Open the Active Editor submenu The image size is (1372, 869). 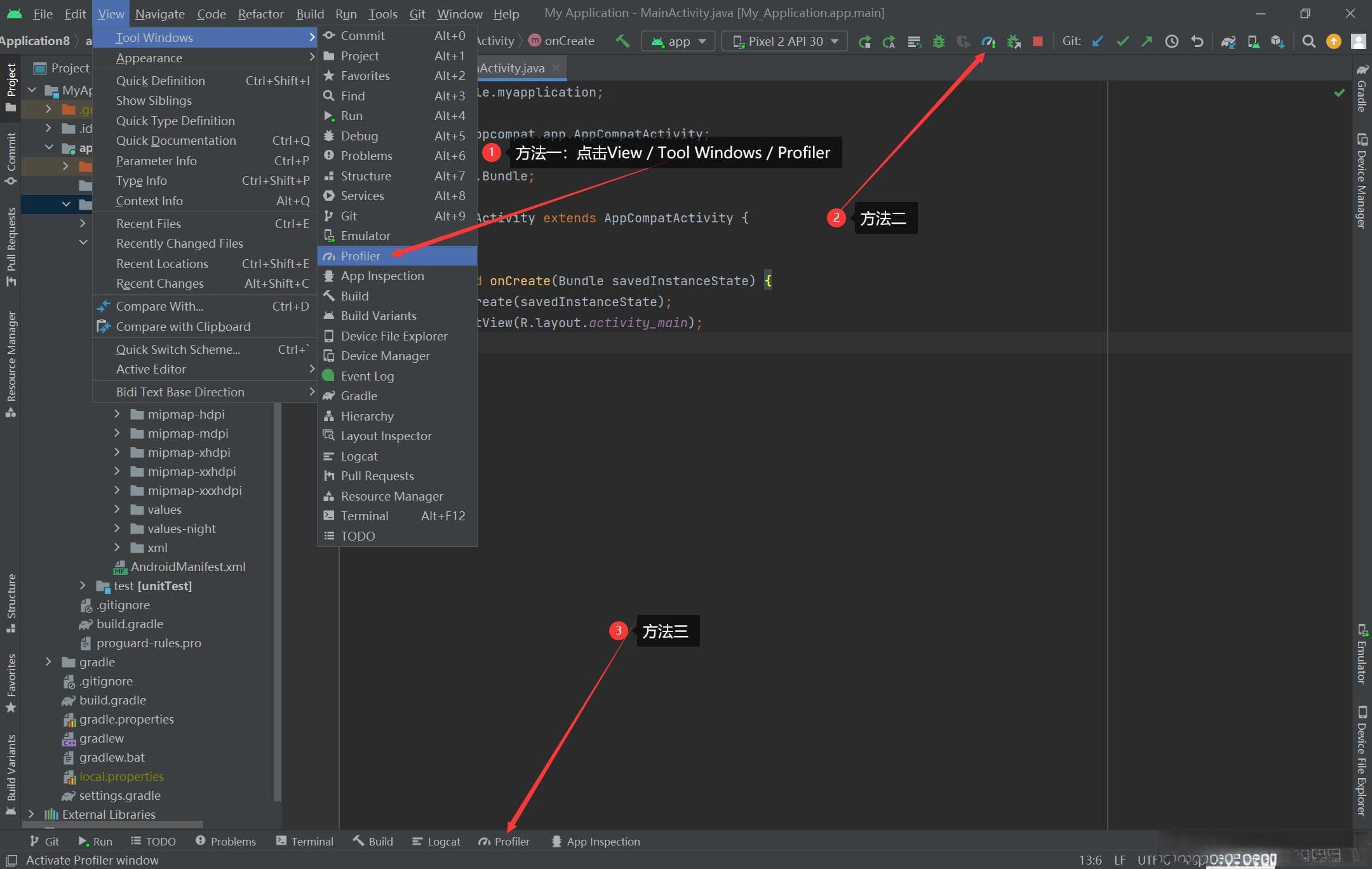205,369
